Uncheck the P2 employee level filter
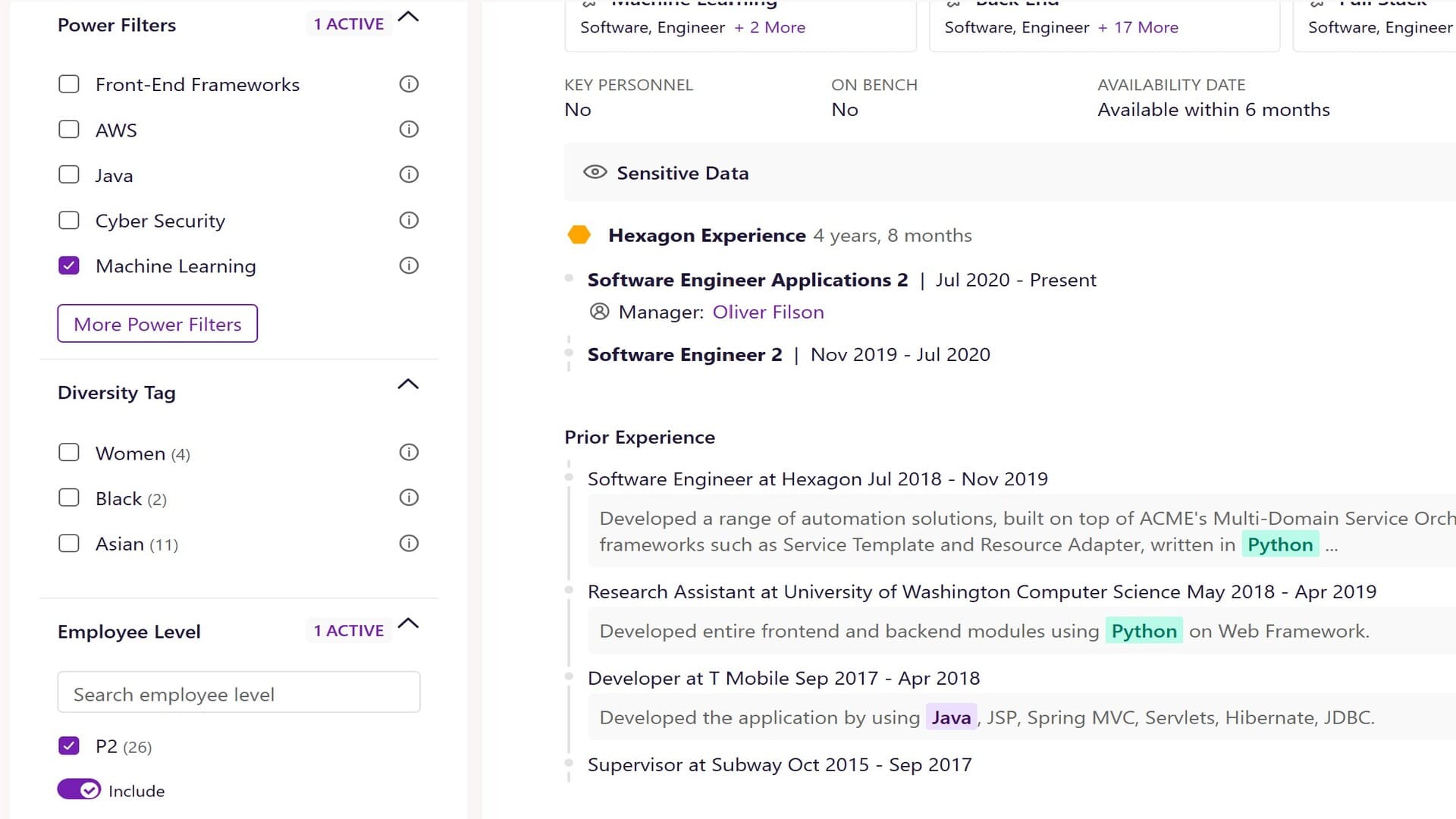Screen dimensions: 1456x819 point(69,745)
